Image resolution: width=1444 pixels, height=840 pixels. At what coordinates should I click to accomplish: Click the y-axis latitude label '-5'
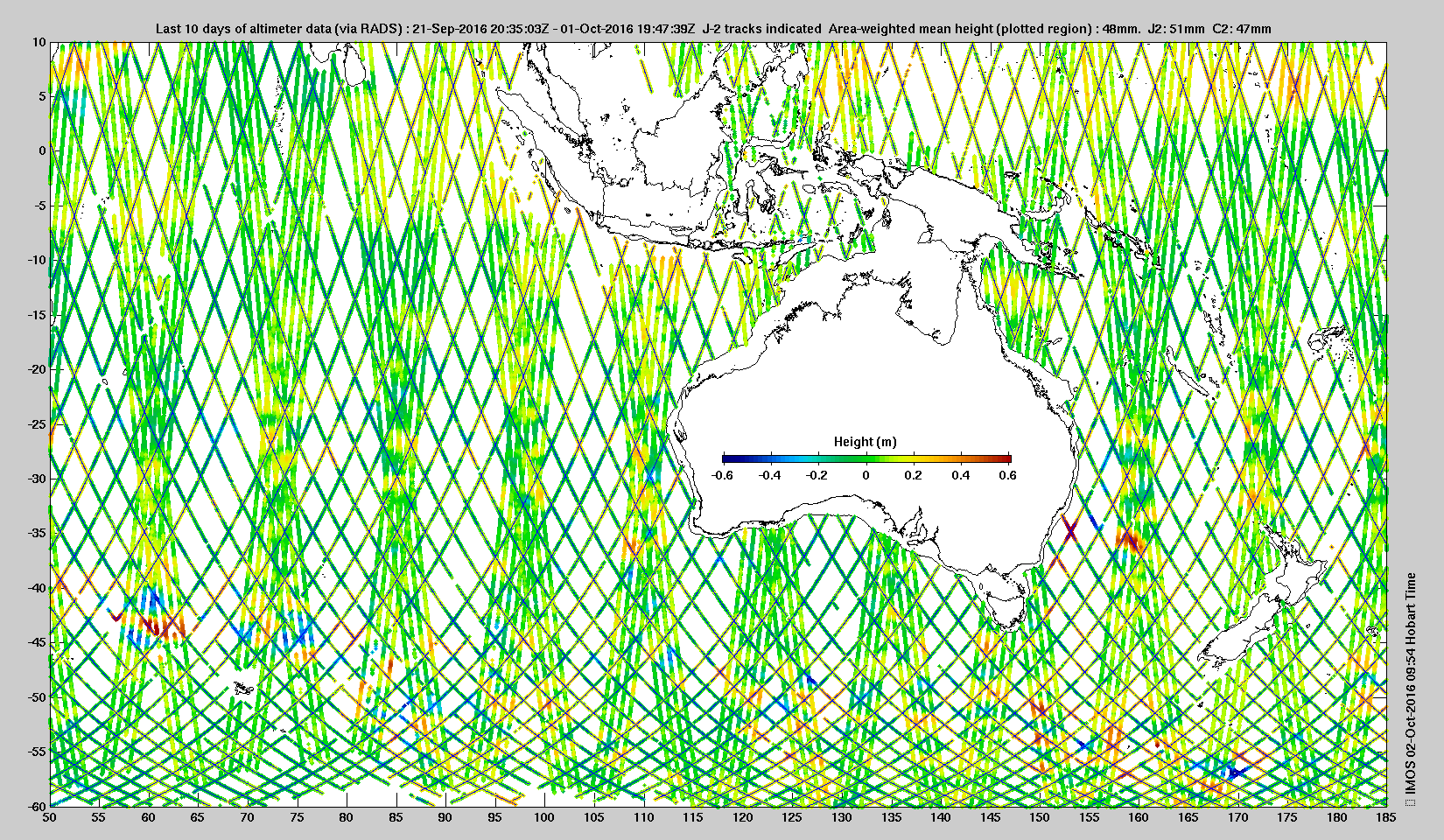coord(40,206)
